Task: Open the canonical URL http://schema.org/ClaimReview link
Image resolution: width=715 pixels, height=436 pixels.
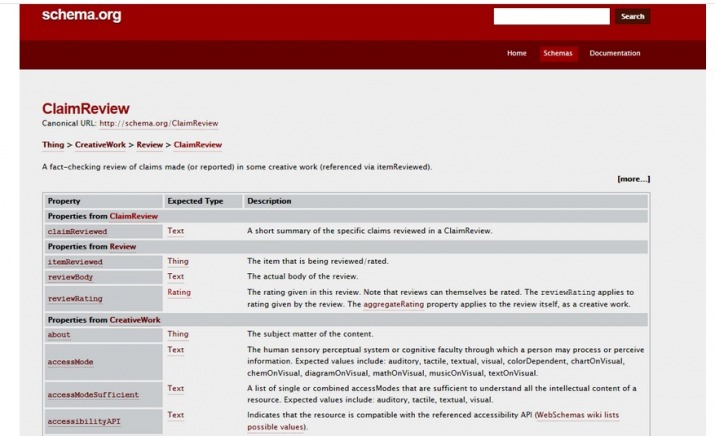Action: 159,123
